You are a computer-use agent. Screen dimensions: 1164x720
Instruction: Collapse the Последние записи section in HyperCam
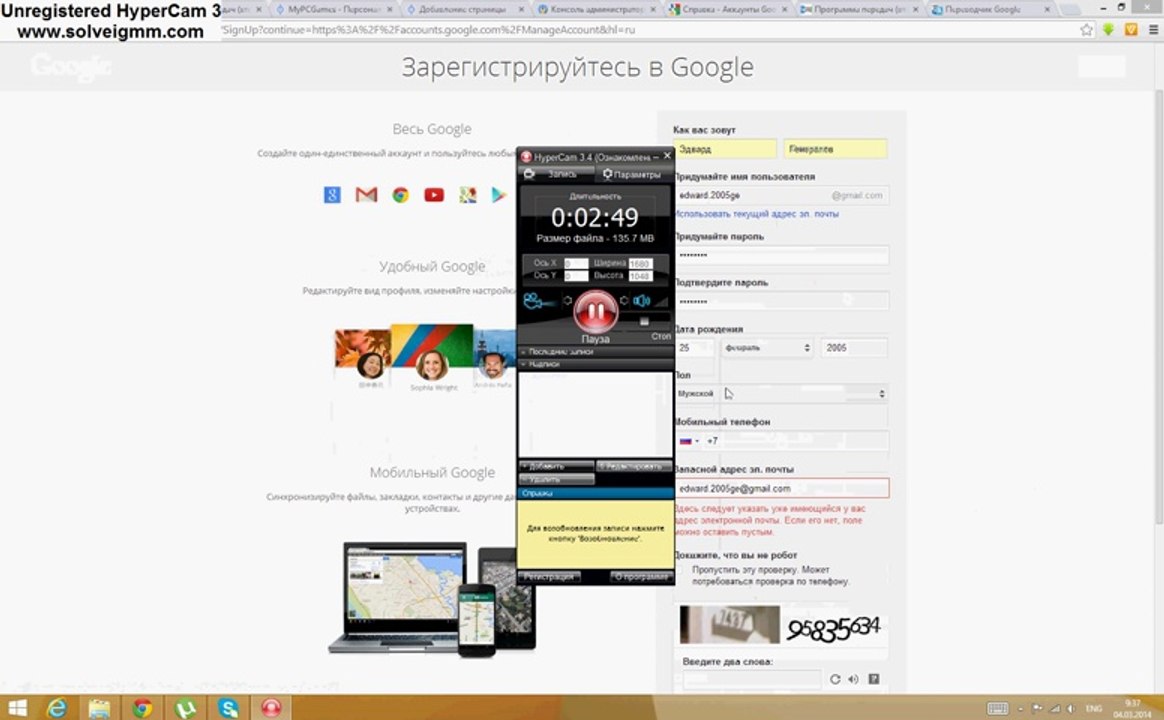595,352
